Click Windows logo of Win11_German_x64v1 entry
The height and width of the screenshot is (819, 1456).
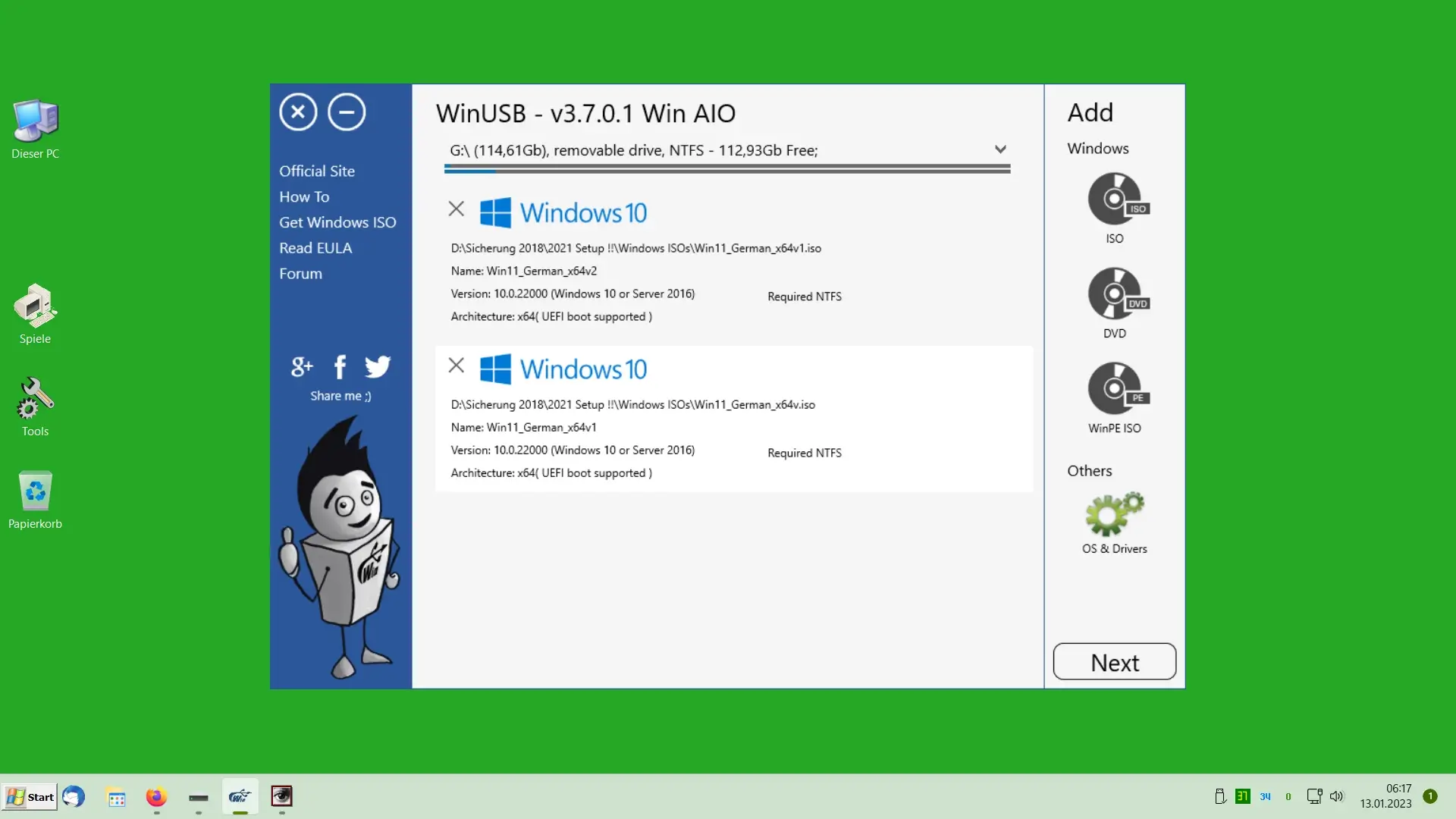496,369
